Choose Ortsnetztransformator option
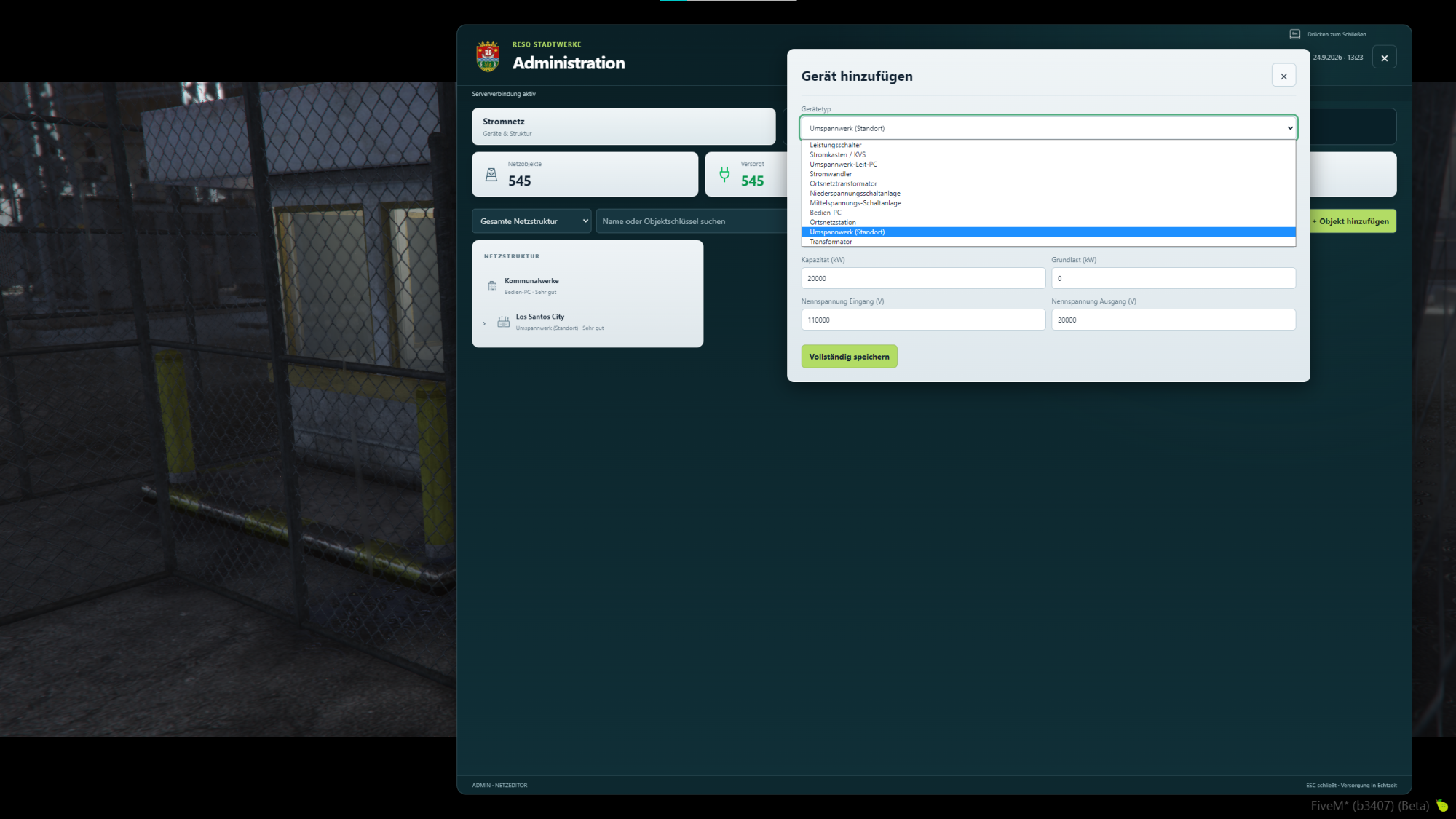Screen dimensions: 1456x819 click(x=1048, y=183)
